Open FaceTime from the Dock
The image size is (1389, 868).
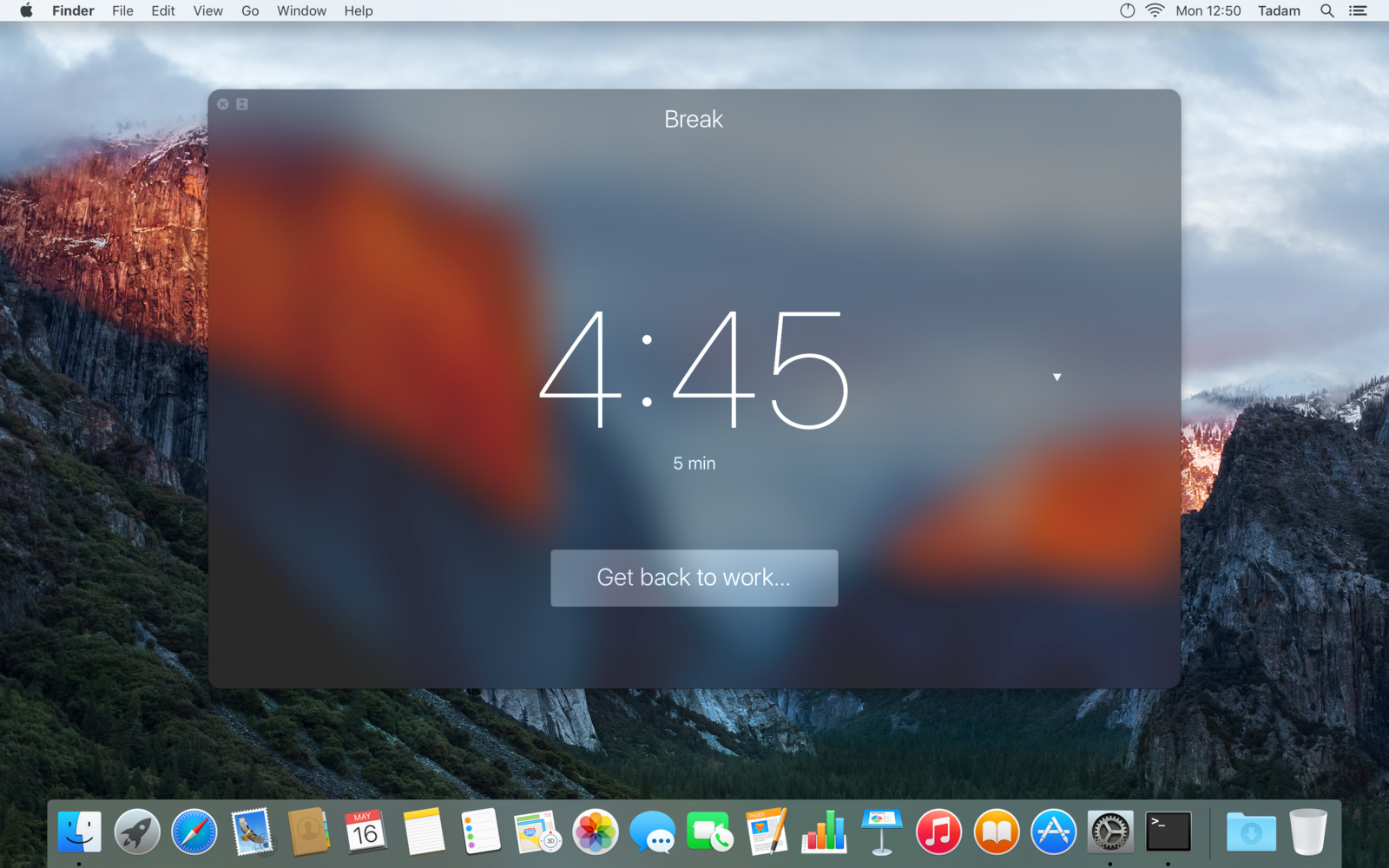point(709,832)
